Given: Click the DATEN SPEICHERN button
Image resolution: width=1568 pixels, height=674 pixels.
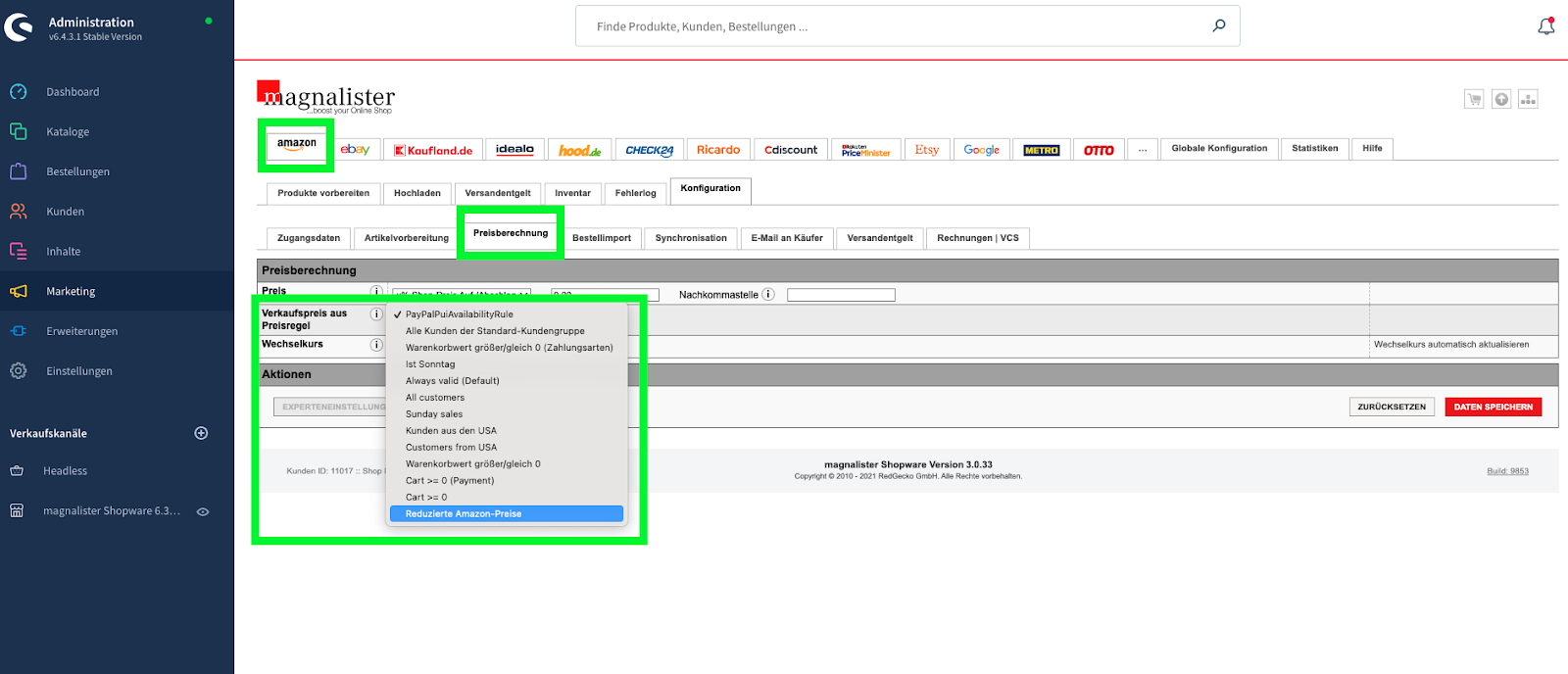Looking at the screenshot, I should (1494, 407).
